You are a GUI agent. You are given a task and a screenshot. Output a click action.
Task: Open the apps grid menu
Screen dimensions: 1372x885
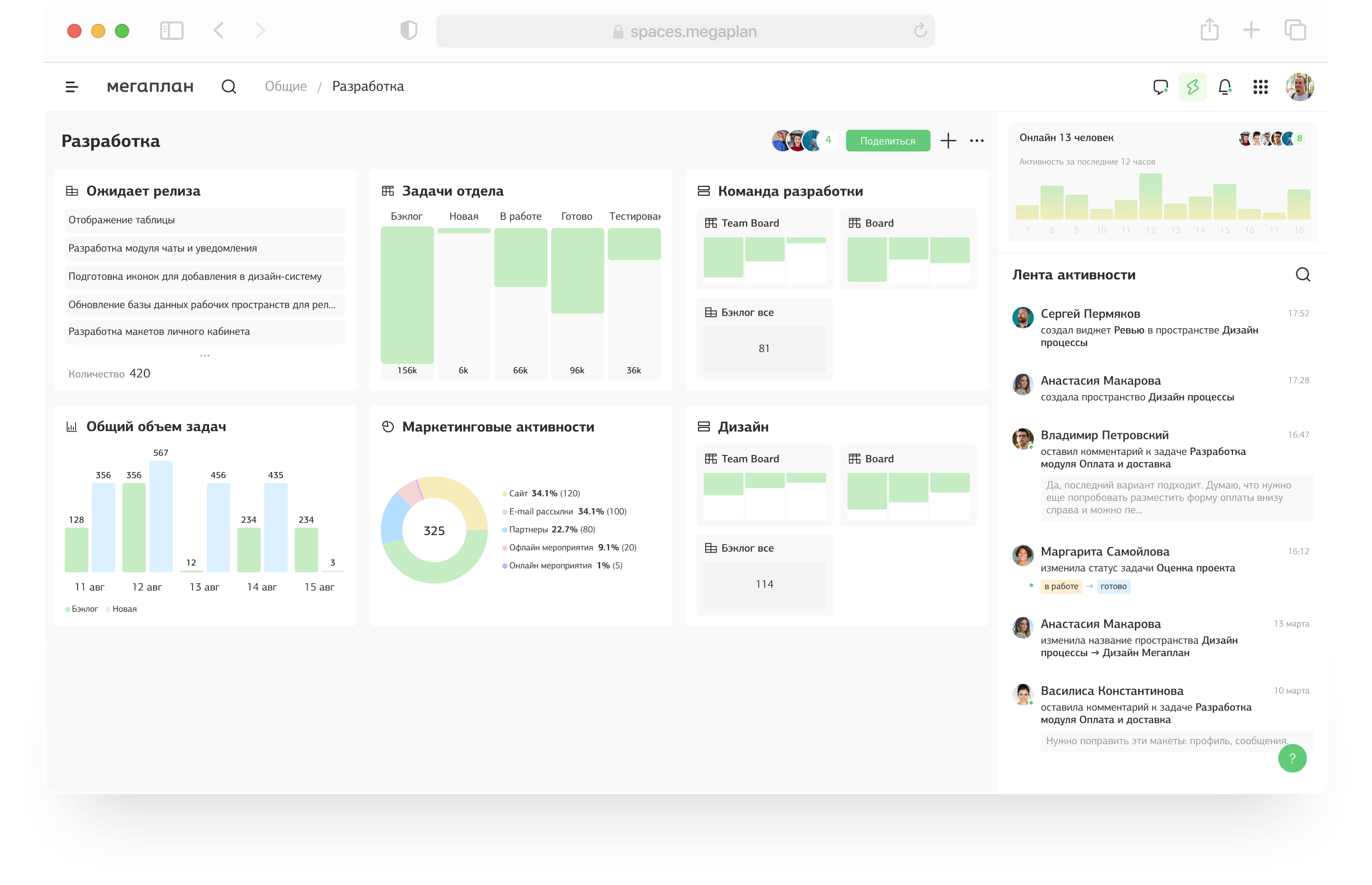click(x=1260, y=87)
